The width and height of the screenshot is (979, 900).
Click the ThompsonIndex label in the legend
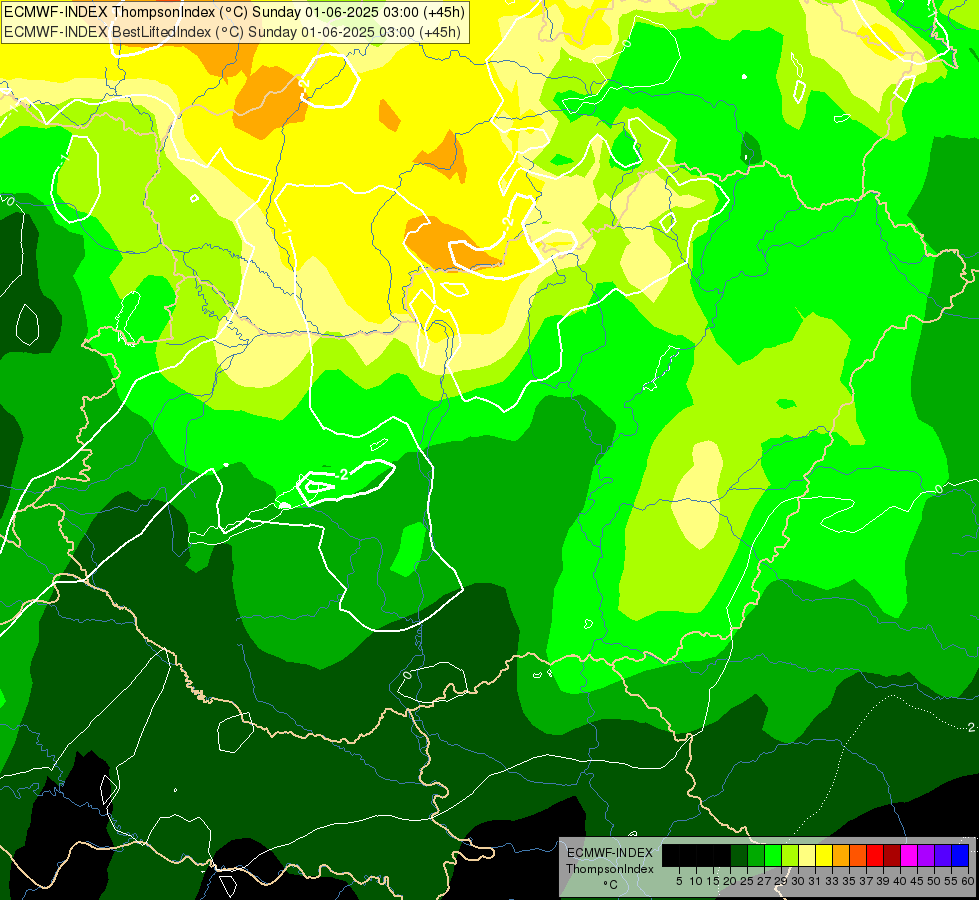click(610, 869)
